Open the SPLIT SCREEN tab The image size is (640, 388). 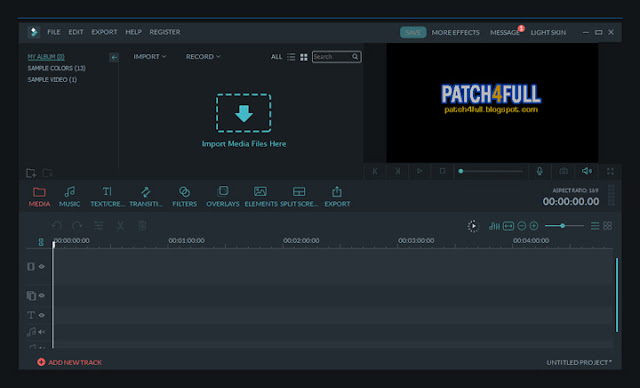click(x=299, y=197)
